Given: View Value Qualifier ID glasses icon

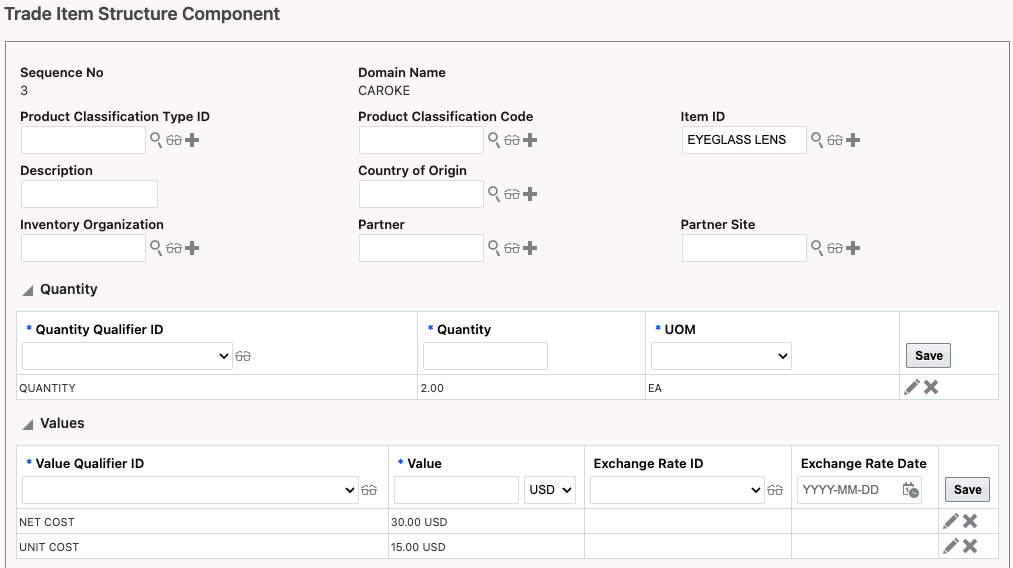Looking at the screenshot, I should (x=369, y=490).
